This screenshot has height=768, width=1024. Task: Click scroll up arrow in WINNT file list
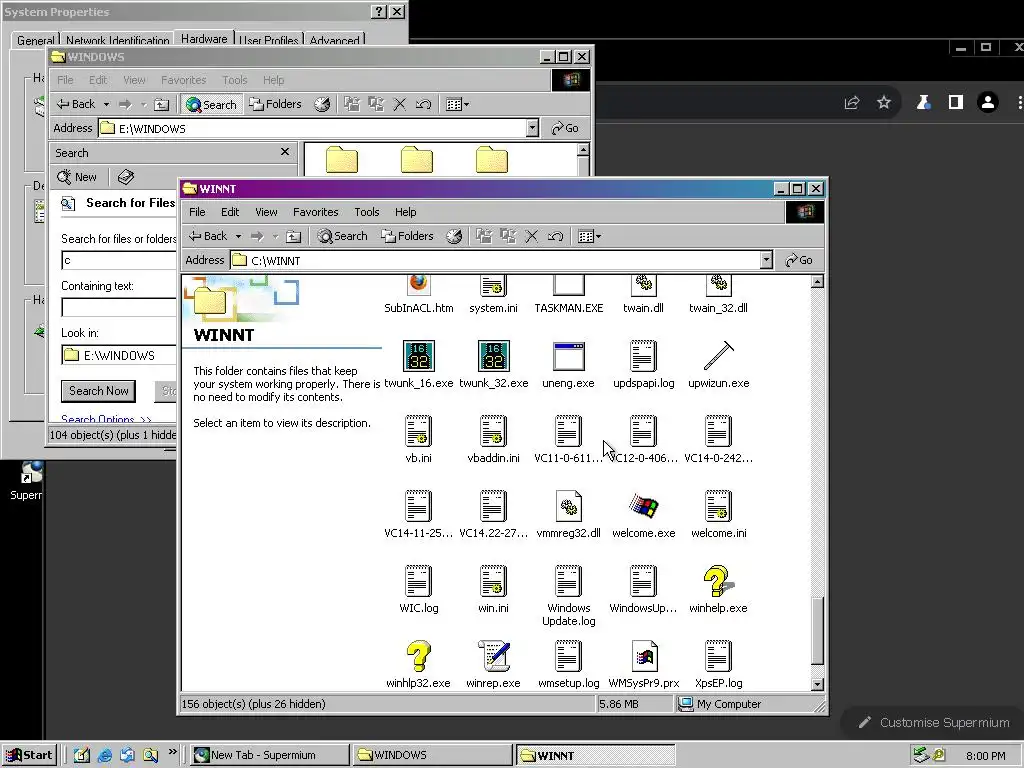pyautogui.click(x=817, y=282)
